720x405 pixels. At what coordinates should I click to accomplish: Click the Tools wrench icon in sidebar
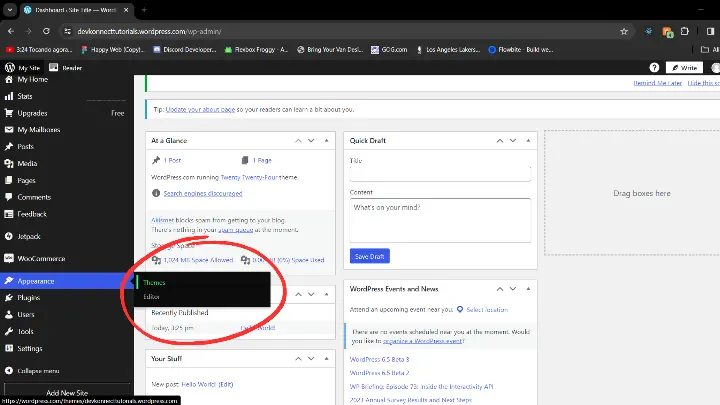point(9,332)
